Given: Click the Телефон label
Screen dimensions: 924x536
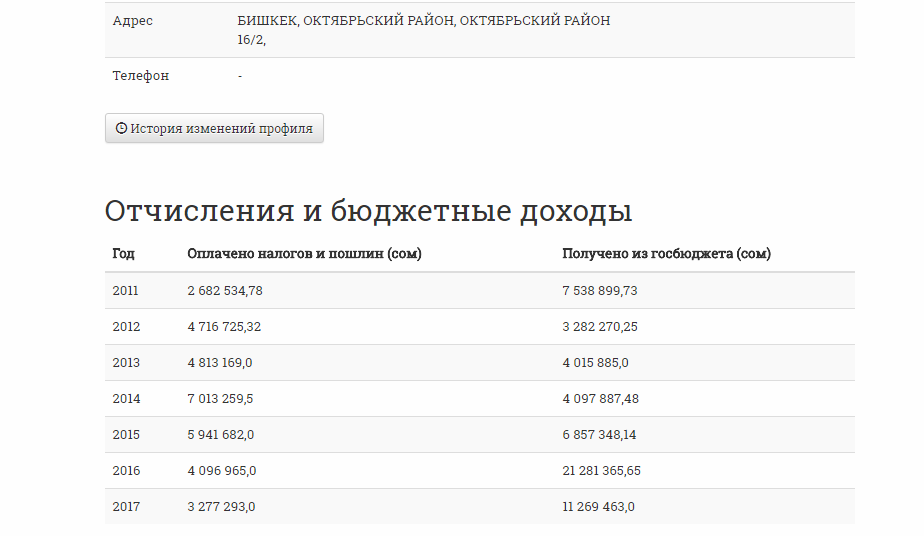Looking at the screenshot, I should [x=141, y=76].
